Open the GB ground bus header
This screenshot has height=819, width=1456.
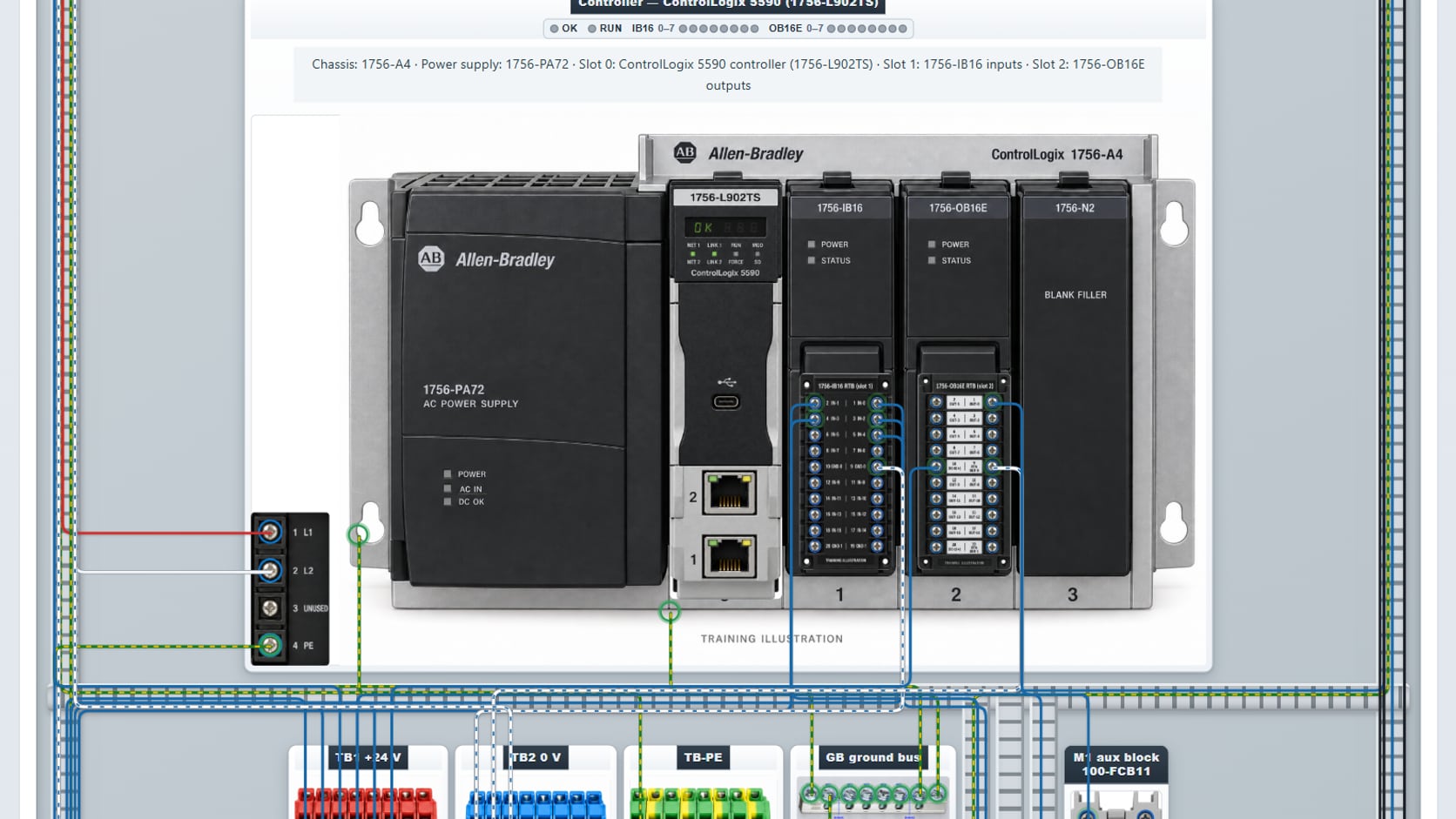(873, 757)
